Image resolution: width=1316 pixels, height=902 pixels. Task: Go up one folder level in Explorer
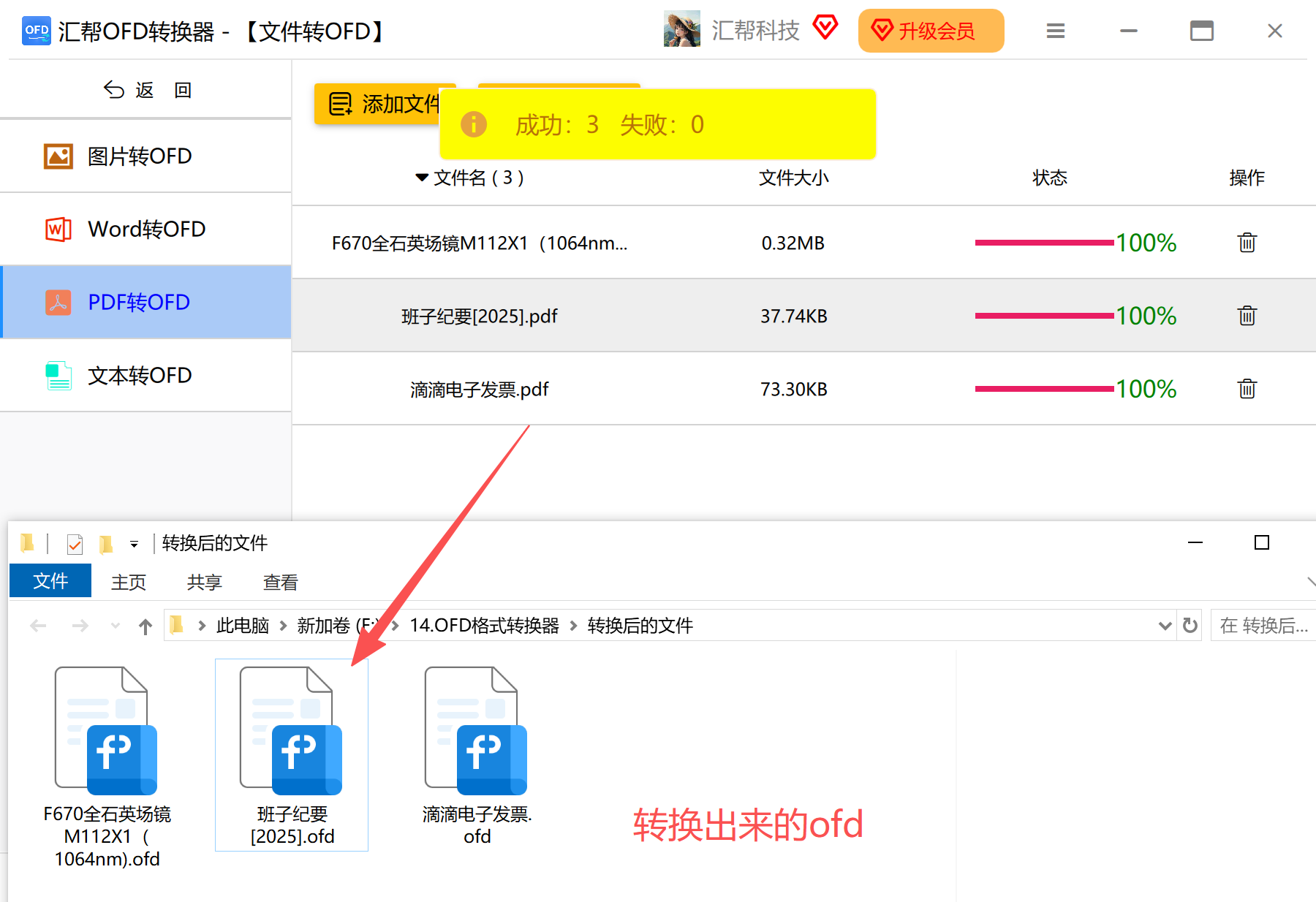[x=145, y=626]
